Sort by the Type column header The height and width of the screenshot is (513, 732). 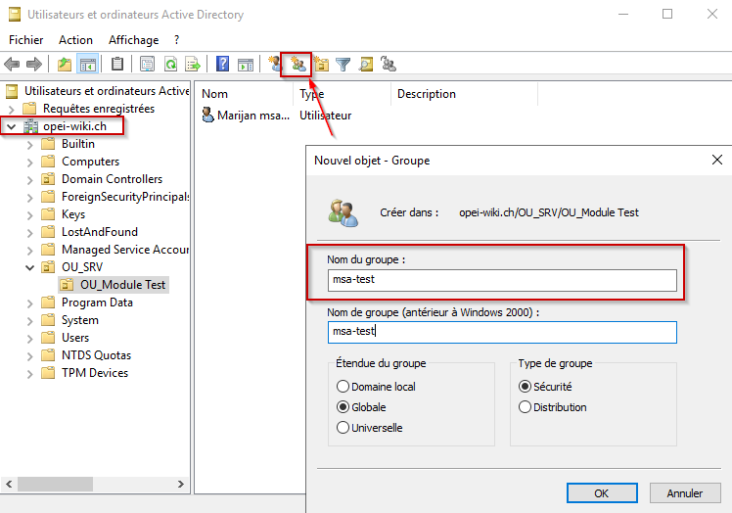click(342, 94)
